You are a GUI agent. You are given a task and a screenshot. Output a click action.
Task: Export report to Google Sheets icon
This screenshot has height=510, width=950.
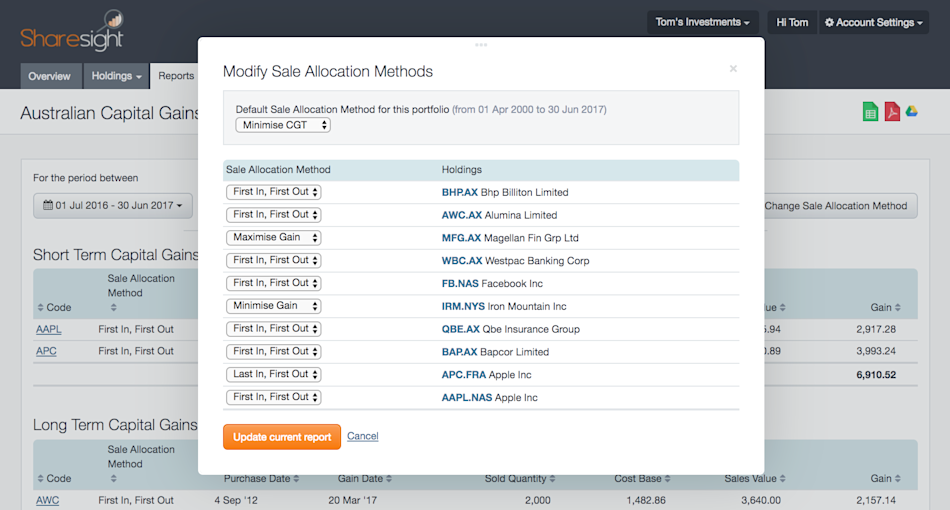(870, 112)
